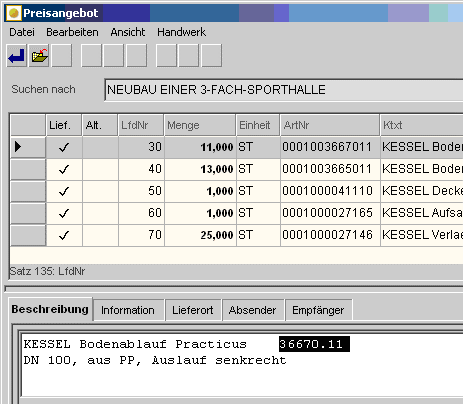Click the ArtNr column header

[x=330, y=125]
